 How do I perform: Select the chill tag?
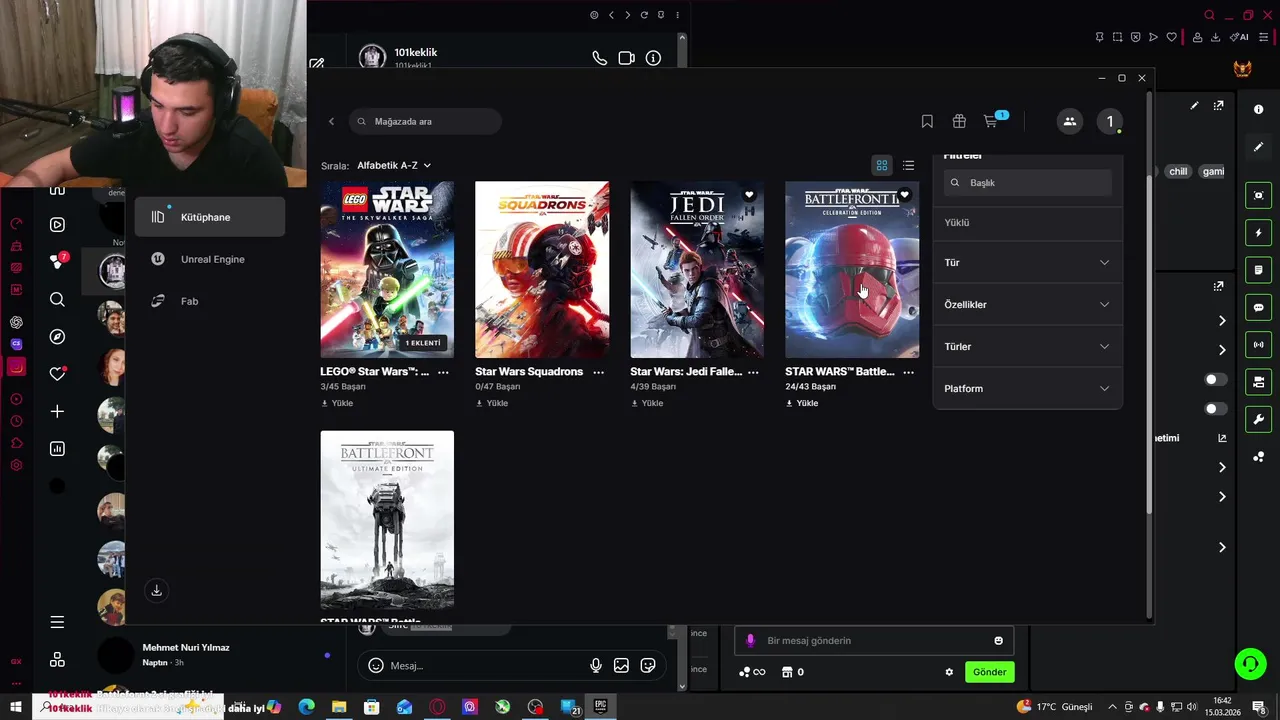click(x=1178, y=171)
